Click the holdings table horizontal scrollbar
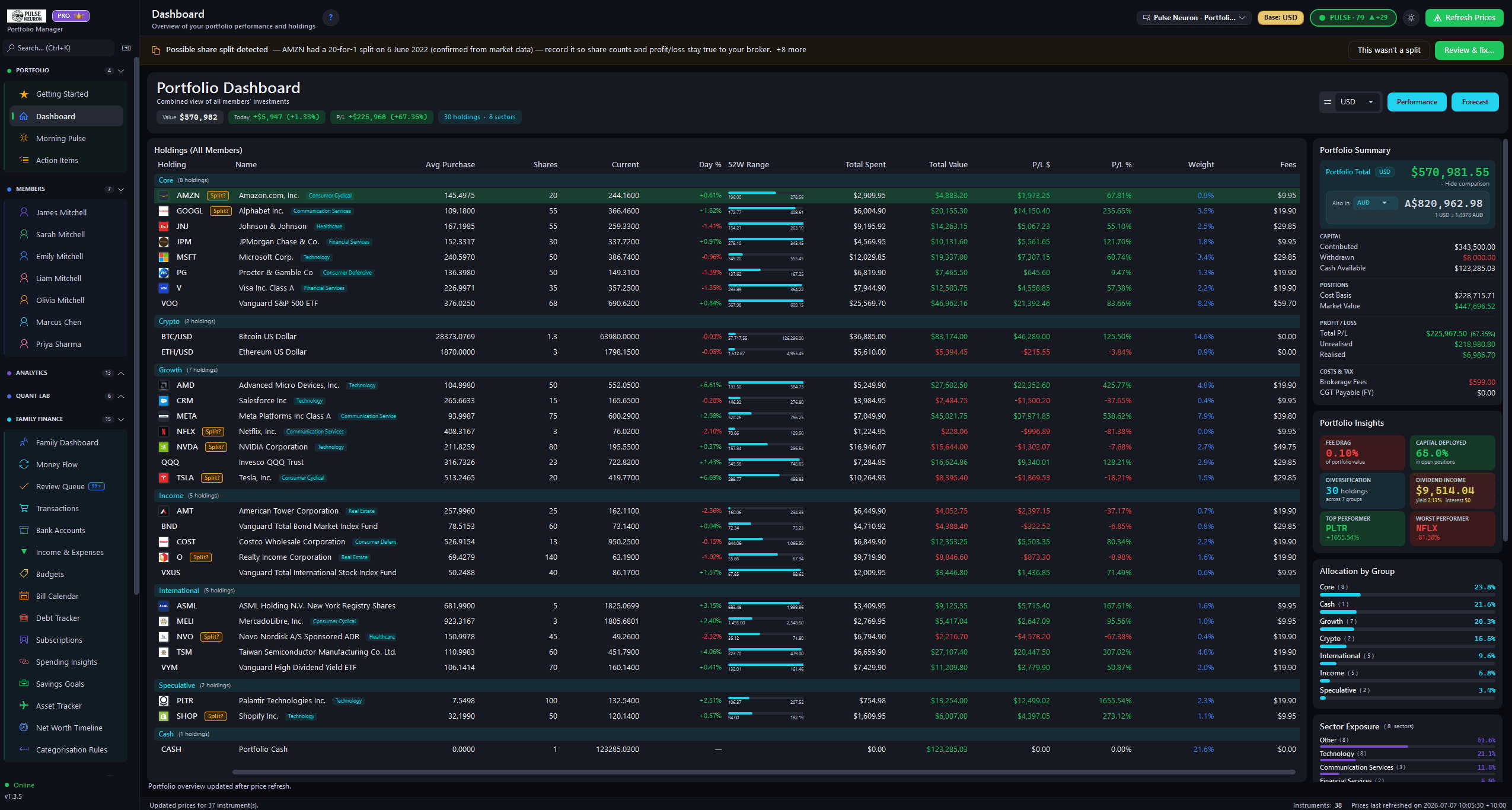The image size is (1512, 810). [x=764, y=772]
